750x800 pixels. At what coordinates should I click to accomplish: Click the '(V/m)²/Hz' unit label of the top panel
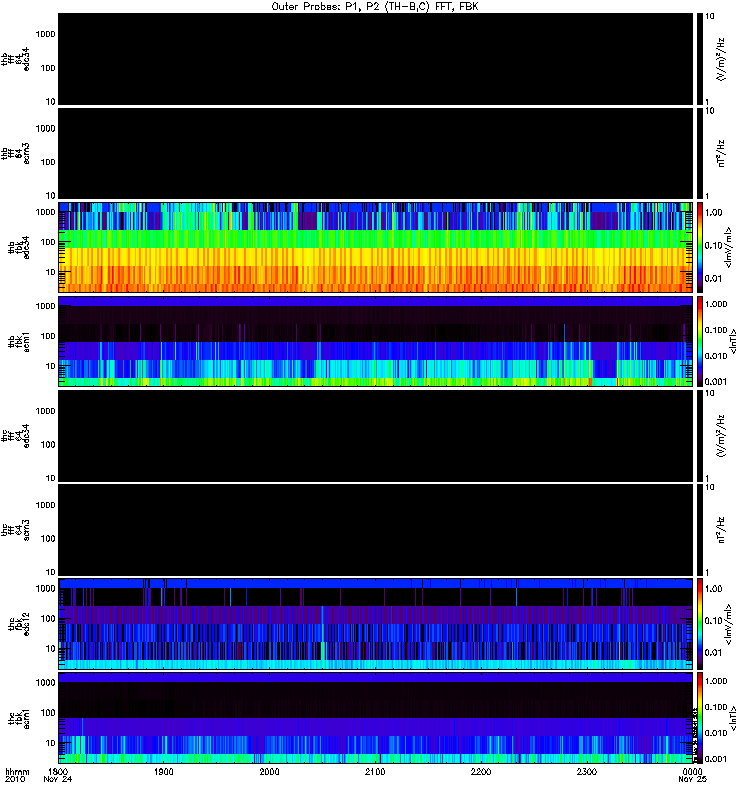tap(721, 59)
